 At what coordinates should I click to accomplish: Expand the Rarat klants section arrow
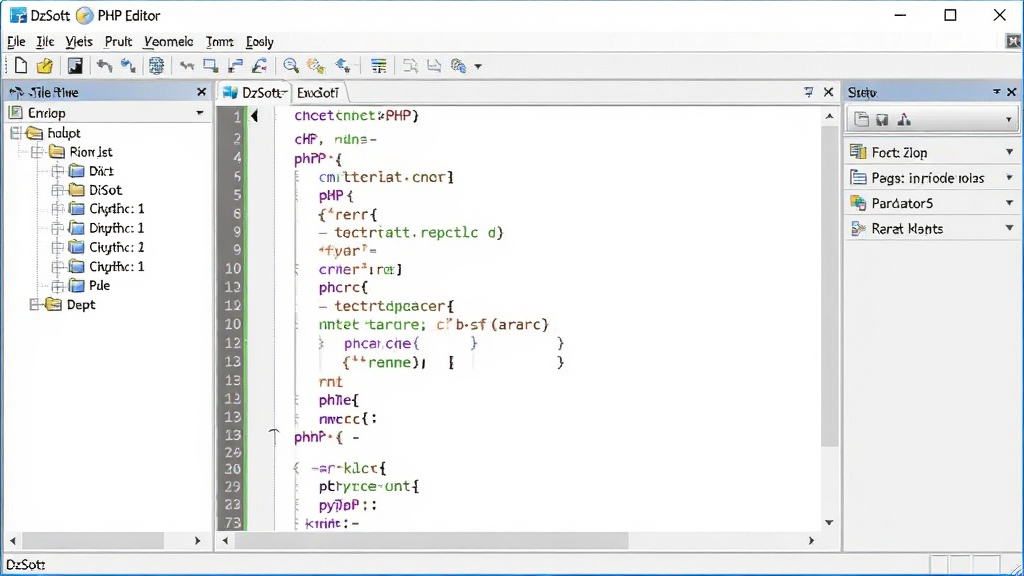[x=1010, y=229]
